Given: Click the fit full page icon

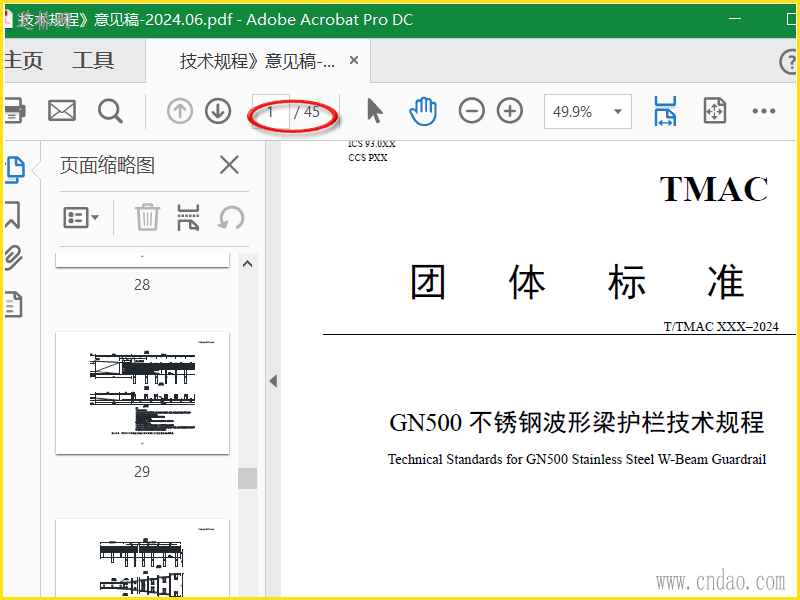Looking at the screenshot, I should click(x=714, y=111).
